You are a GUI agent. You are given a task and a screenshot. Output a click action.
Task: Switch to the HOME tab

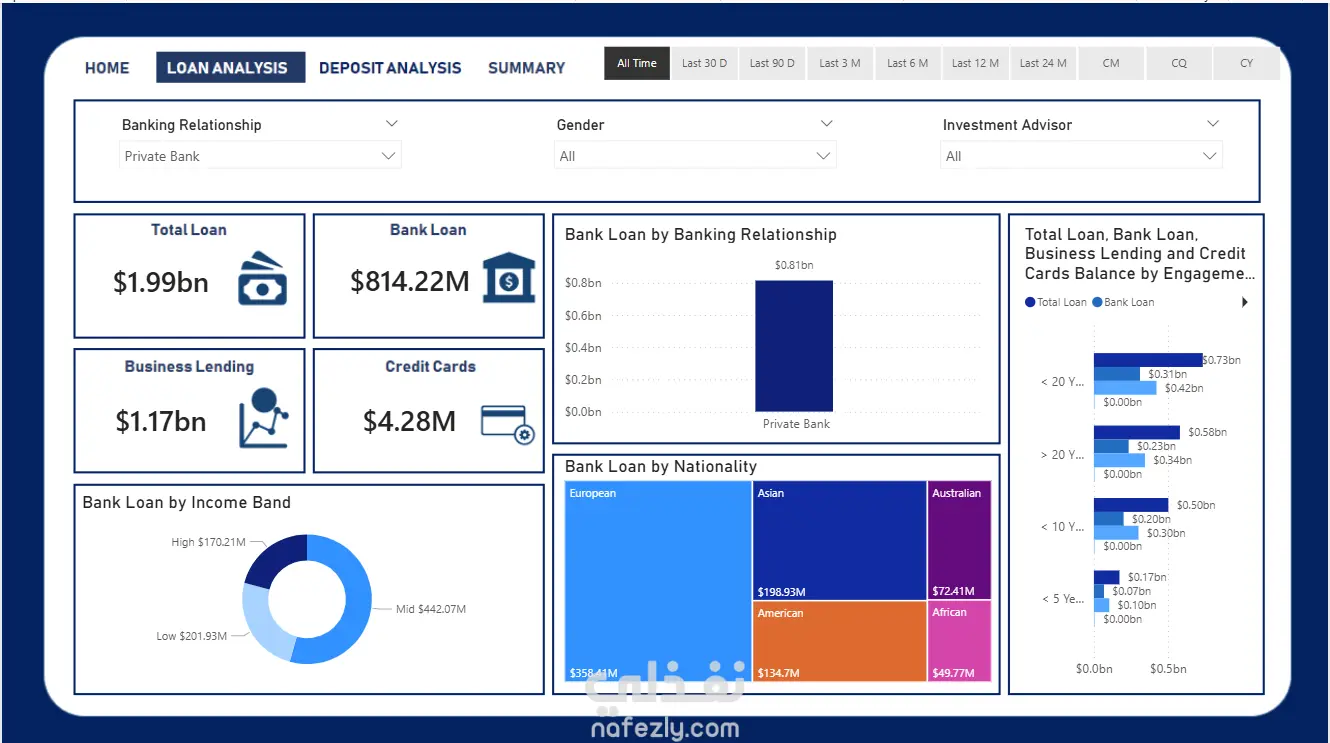(107, 68)
